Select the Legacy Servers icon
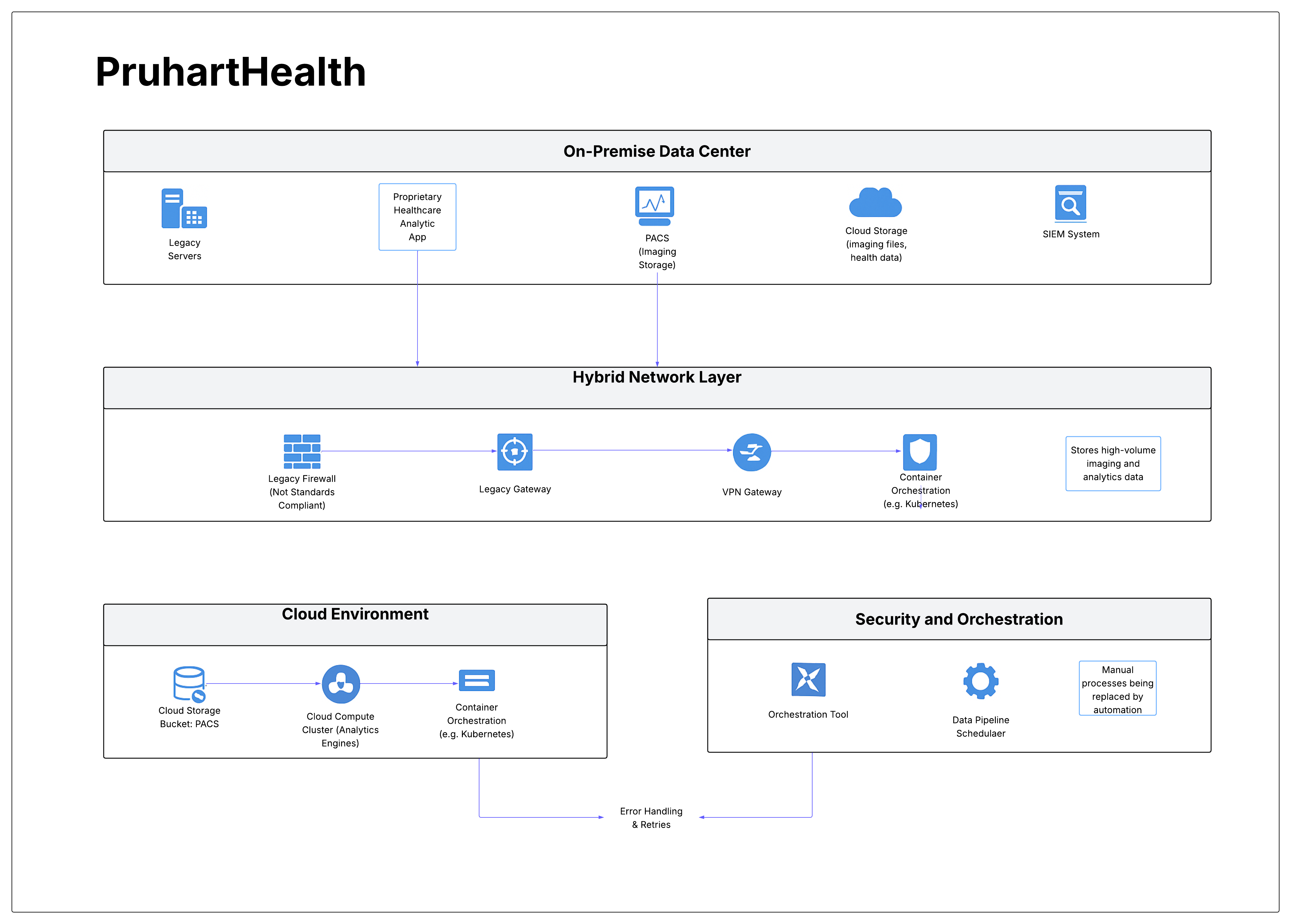The image size is (1291, 924). tap(184, 208)
